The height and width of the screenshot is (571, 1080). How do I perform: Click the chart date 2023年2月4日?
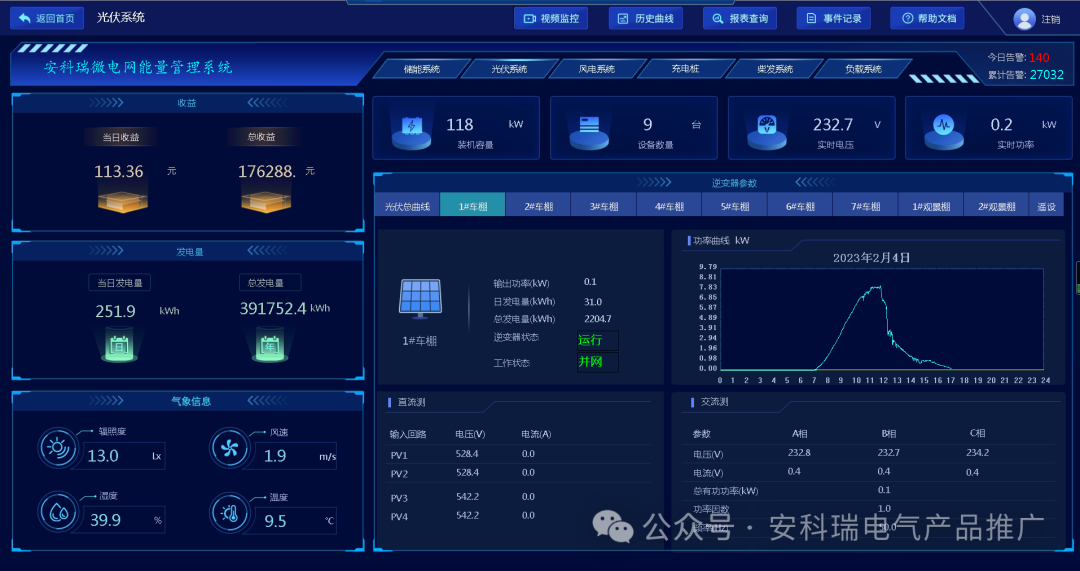click(x=871, y=258)
